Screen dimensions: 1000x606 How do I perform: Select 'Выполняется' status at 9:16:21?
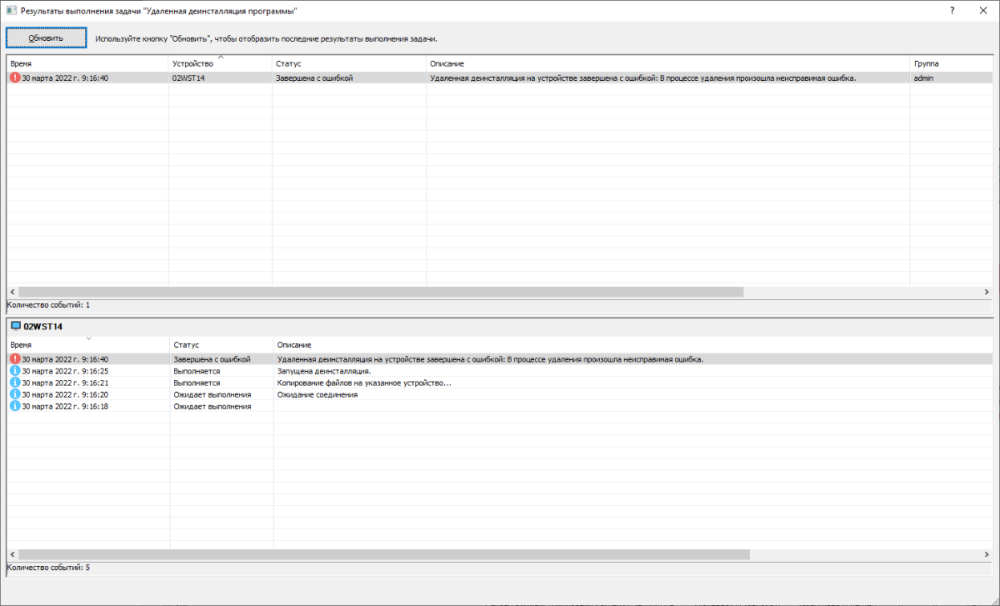[196, 383]
